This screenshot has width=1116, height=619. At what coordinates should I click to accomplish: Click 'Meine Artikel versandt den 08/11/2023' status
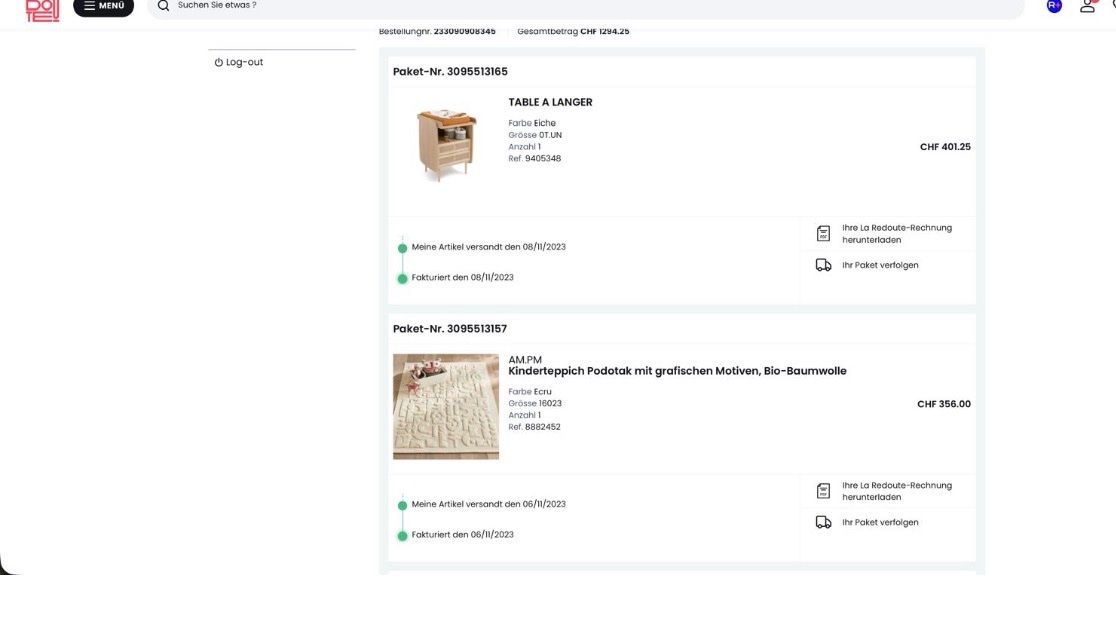coord(488,248)
